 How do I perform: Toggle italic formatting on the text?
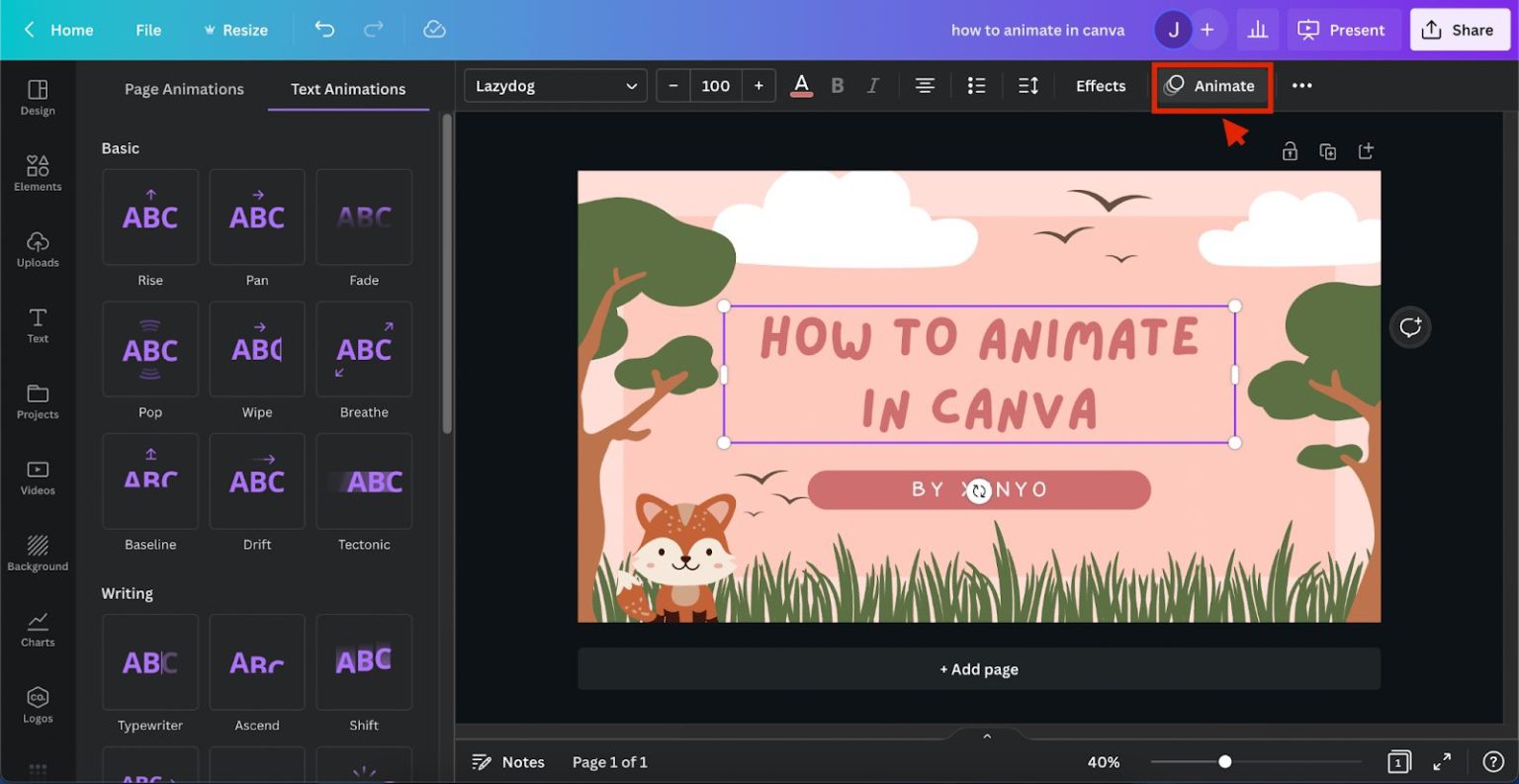(x=872, y=85)
